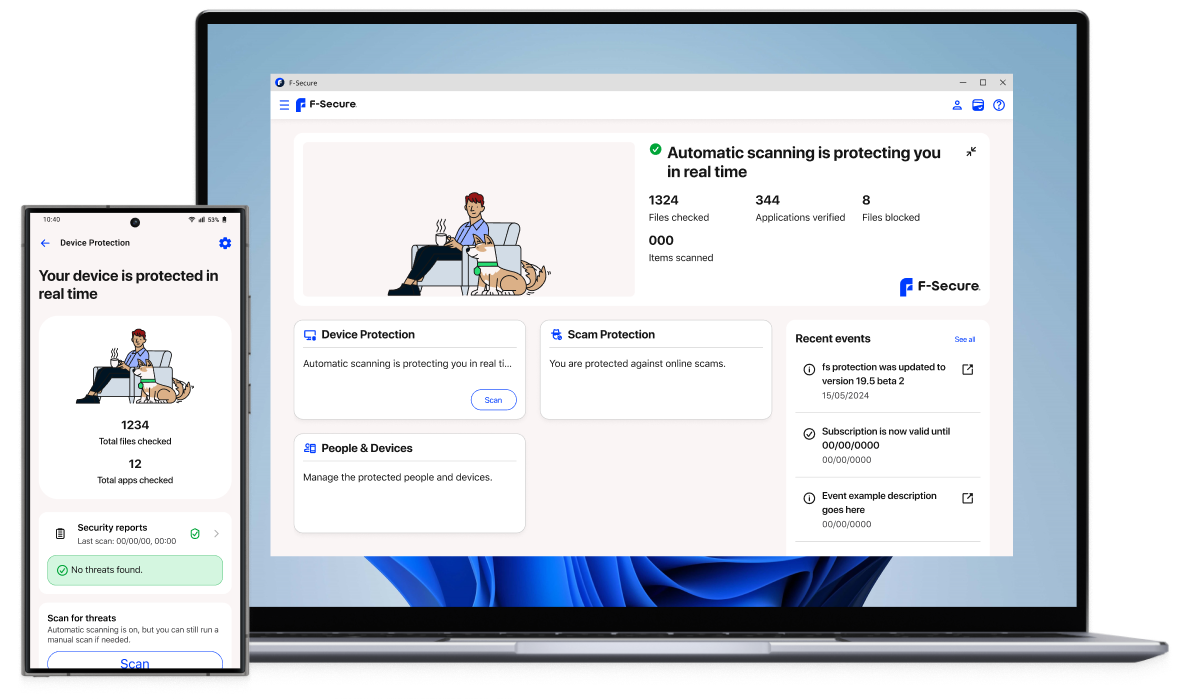1200x699 pixels.
Task: Click info icon beside Event example description
Action: point(809,498)
